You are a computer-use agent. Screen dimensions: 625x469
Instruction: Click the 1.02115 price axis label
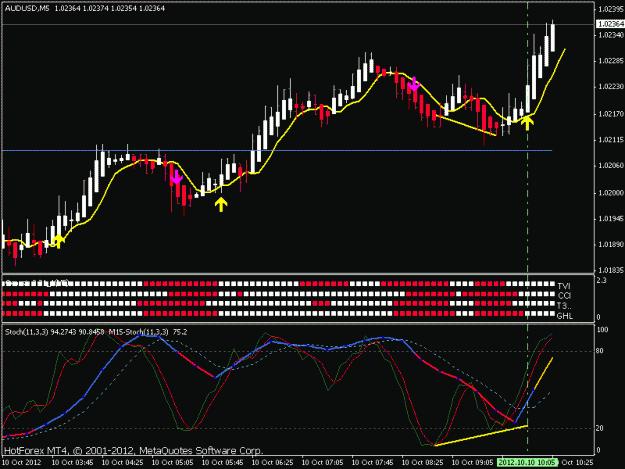pyautogui.click(x=611, y=140)
